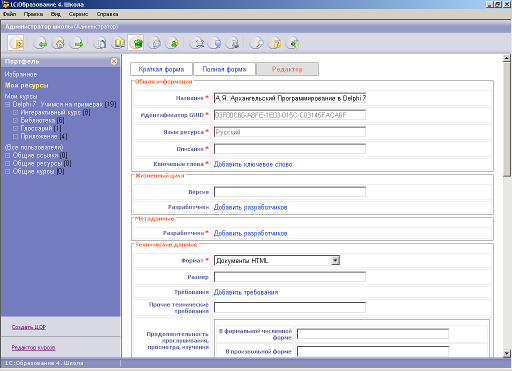
Task: Expand the Общие ресурсы tree node
Action: pos(8,163)
